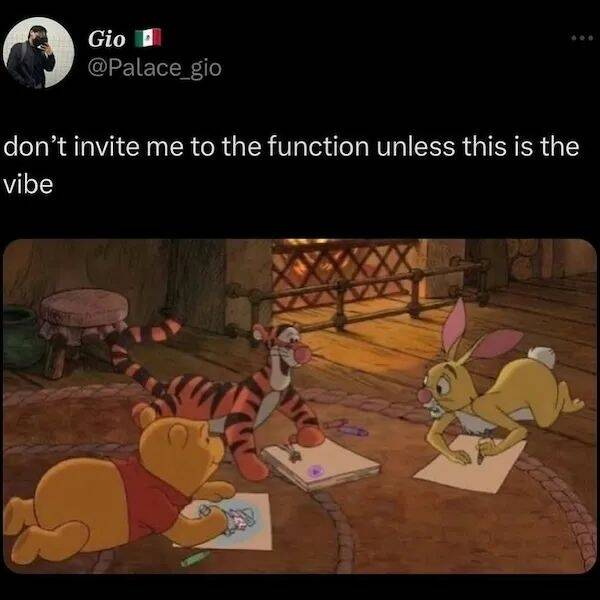Click the Mexican flag emoji beside Gio
The image size is (600, 600).
tap(148, 38)
